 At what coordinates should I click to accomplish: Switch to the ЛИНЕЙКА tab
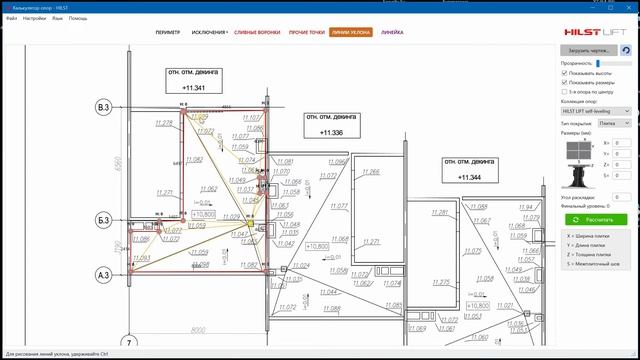[x=392, y=32]
